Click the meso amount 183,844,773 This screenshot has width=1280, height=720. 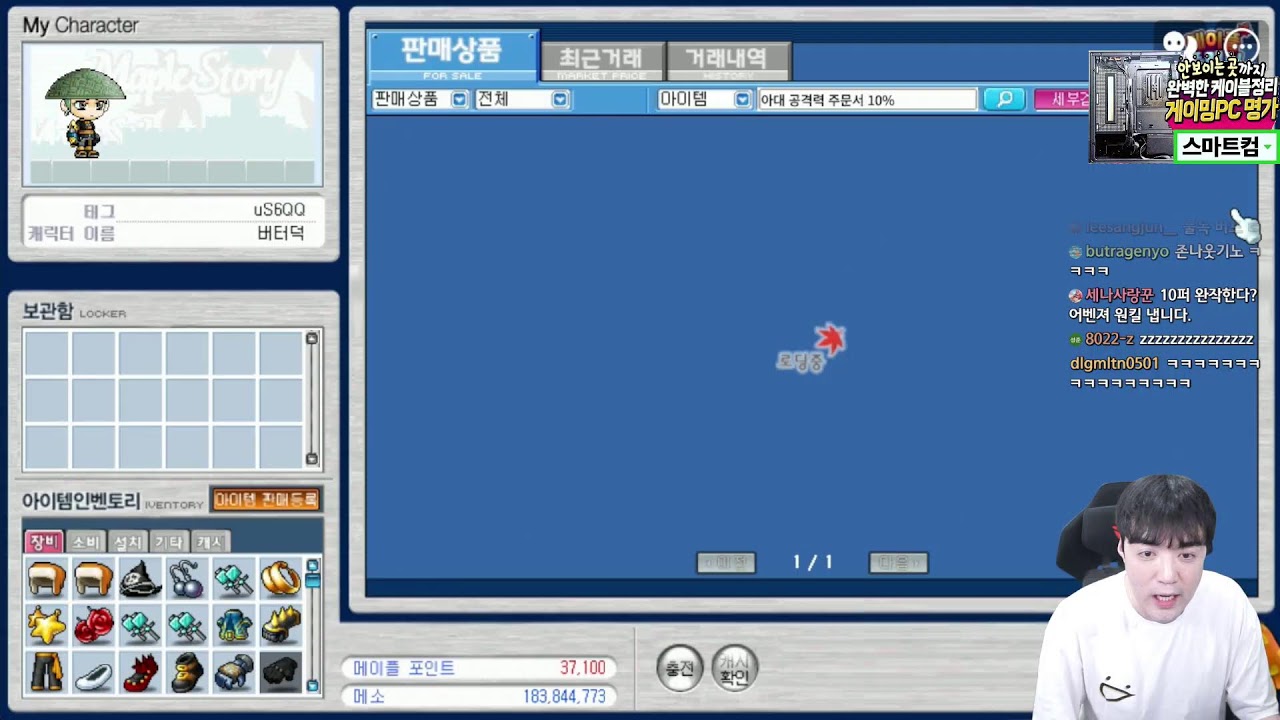coord(564,696)
